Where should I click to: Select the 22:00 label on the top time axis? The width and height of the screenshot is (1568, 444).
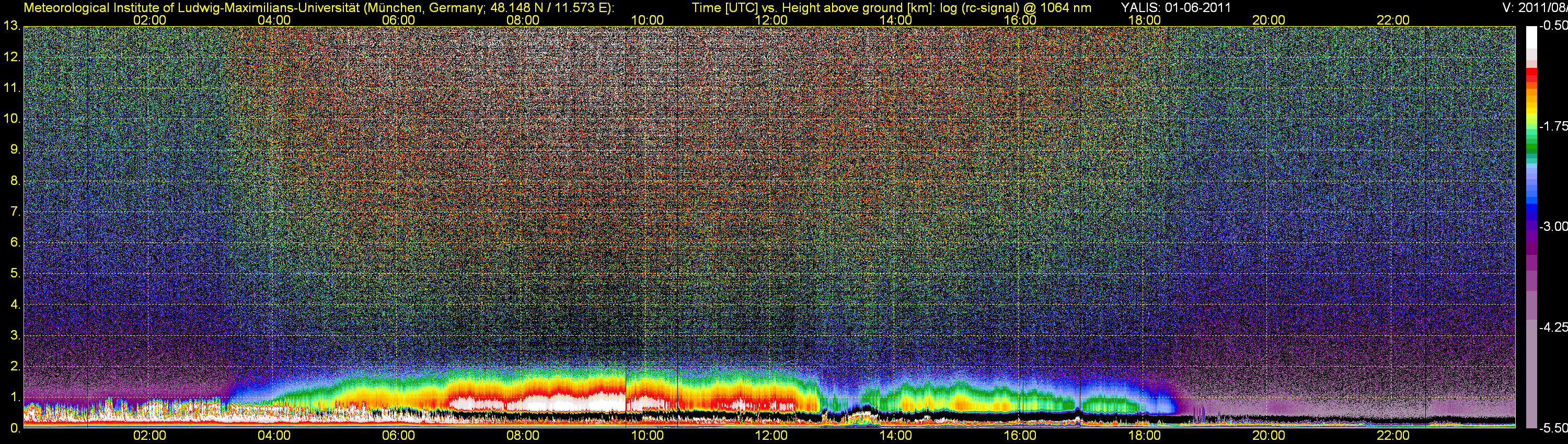(1393, 20)
